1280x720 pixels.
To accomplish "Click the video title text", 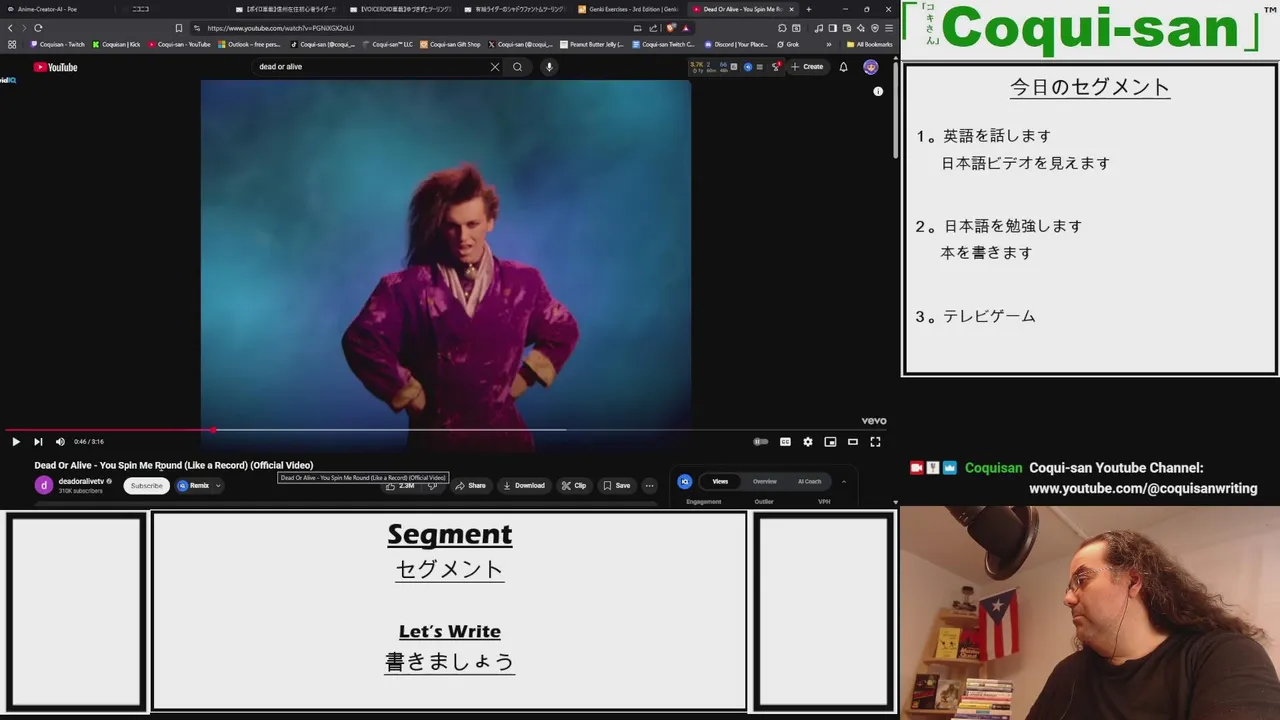I will coord(174,465).
